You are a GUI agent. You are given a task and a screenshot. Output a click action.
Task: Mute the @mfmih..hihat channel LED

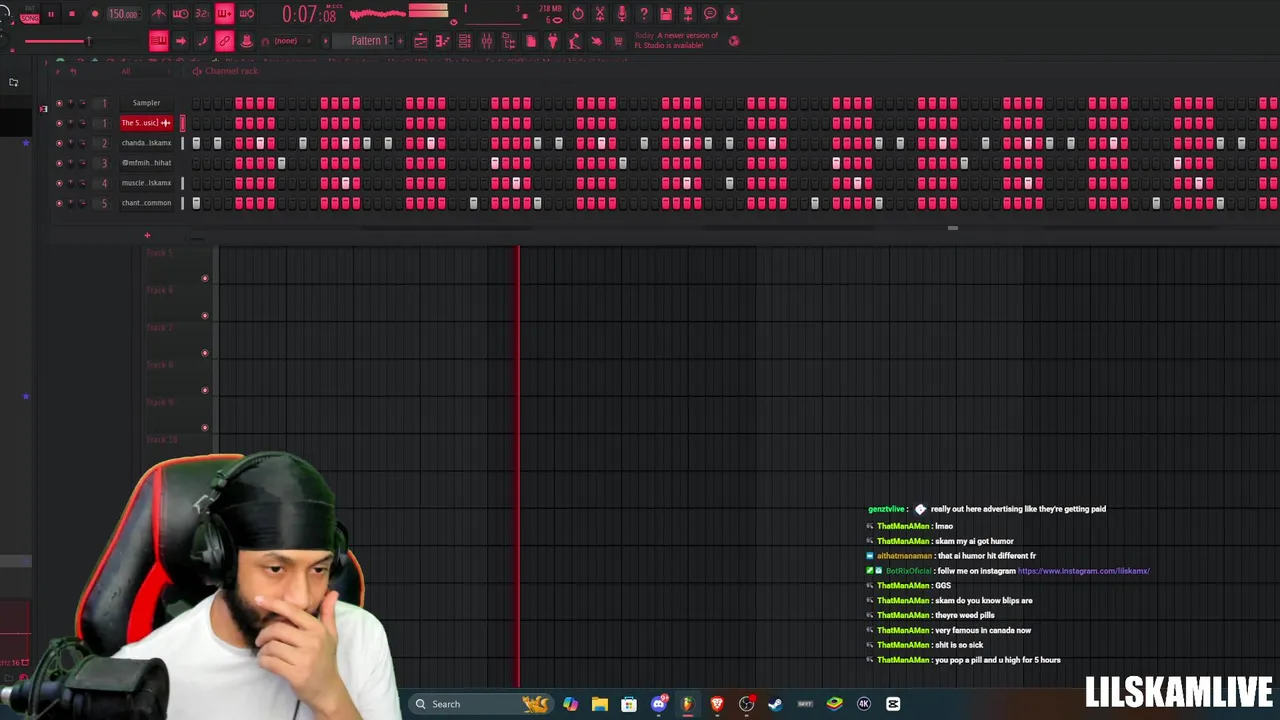click(x=59, y=163)
